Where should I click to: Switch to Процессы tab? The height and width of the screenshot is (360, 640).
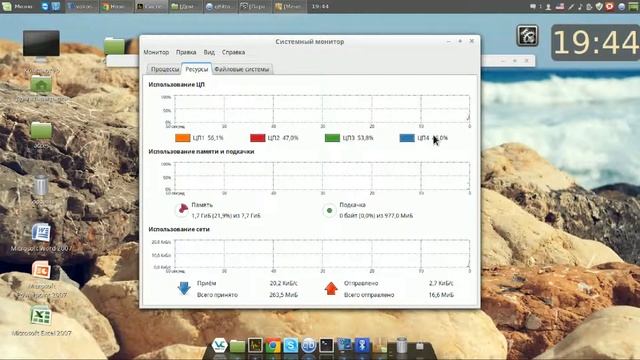165,69
